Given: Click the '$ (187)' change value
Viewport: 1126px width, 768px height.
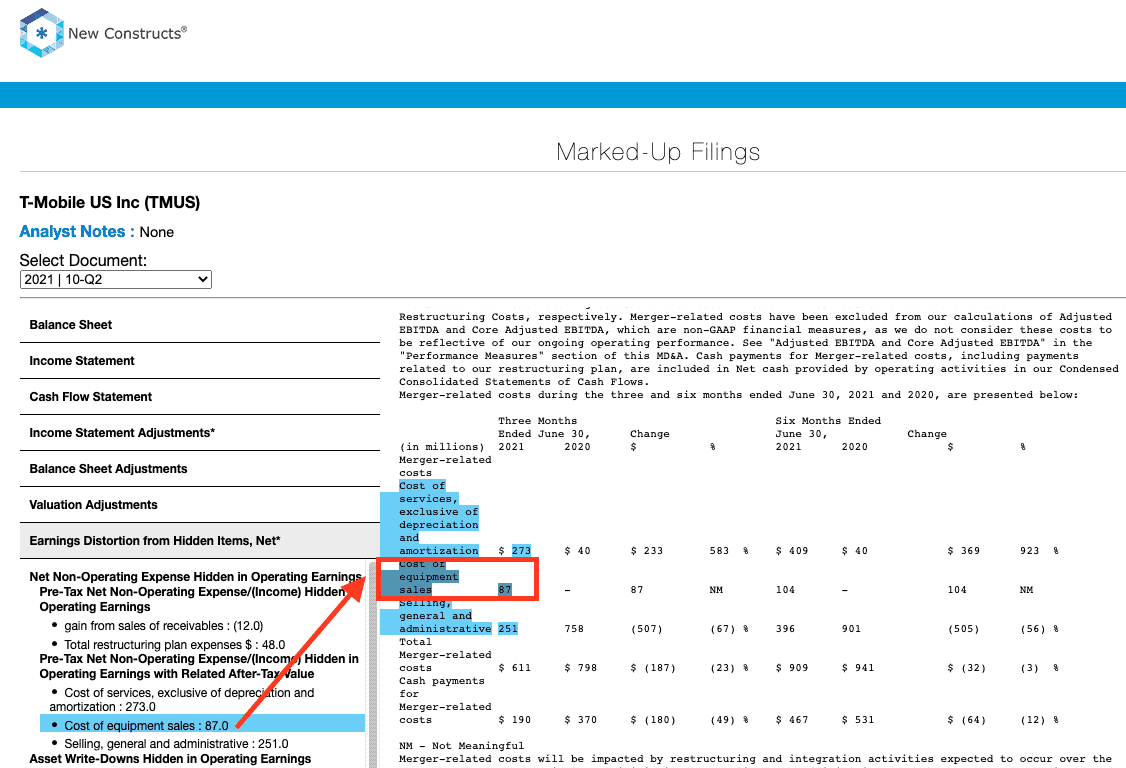Looking at the screenshot, I should [653, 668].
